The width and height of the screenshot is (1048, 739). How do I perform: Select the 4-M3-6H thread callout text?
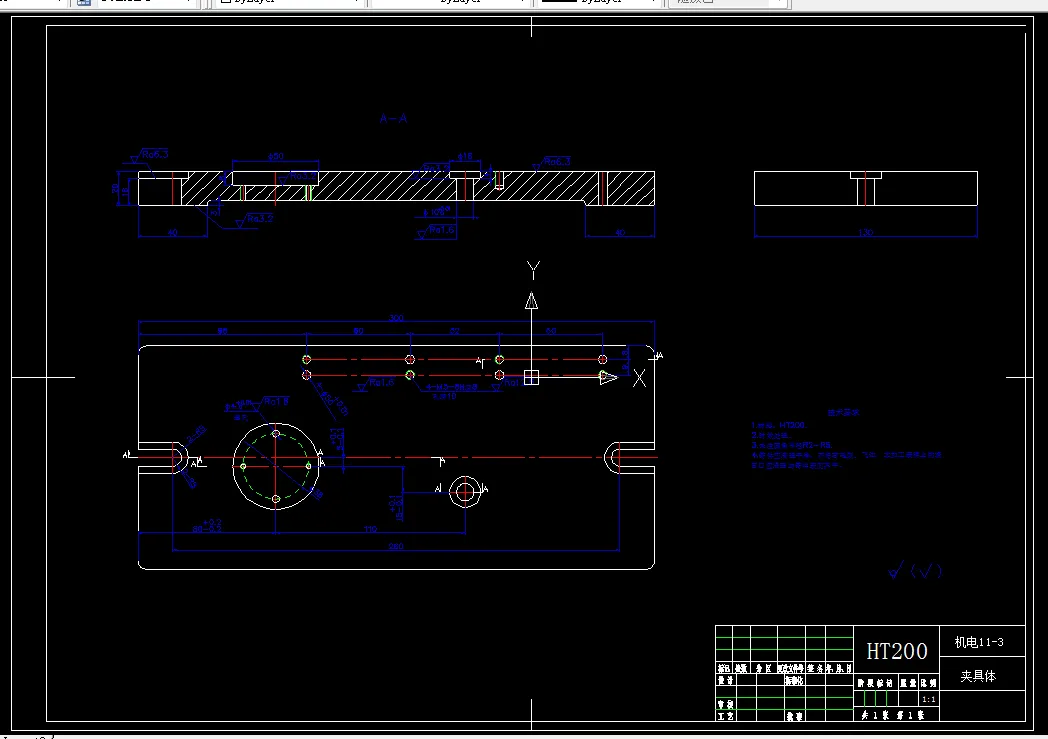(x=452, y=388)
